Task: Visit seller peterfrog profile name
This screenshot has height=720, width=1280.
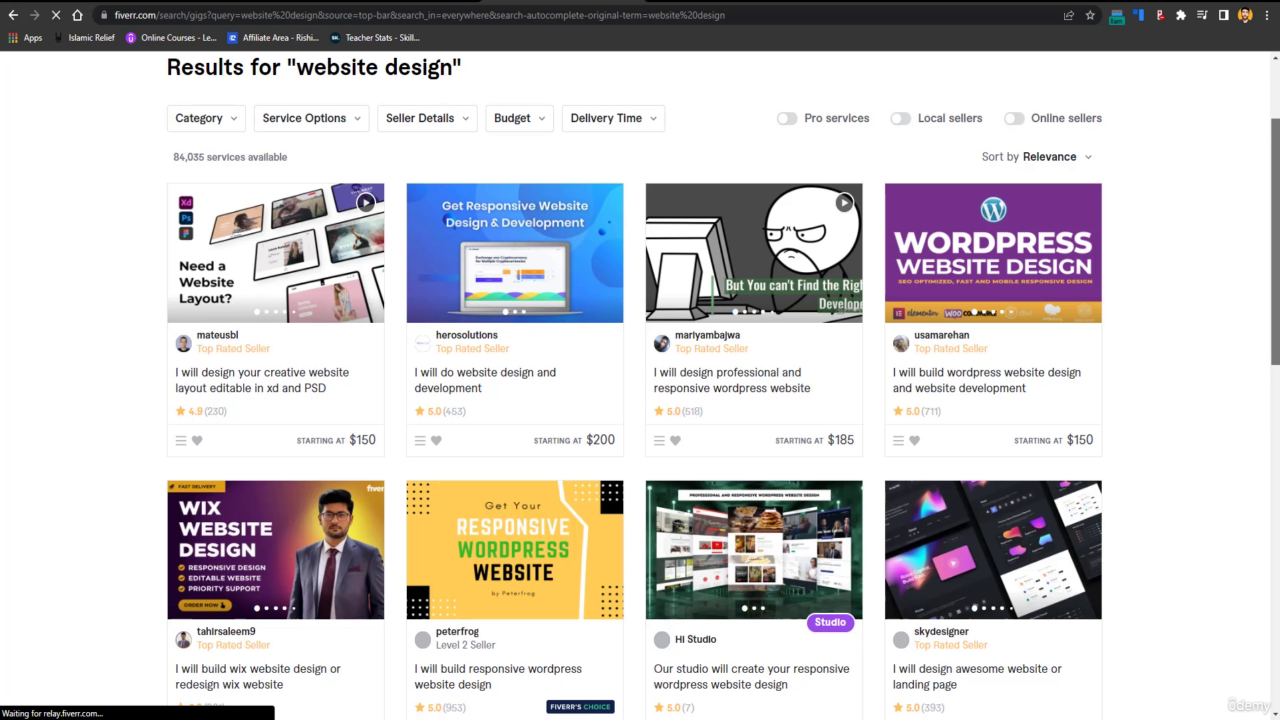Action: click(x=457, y=632)
